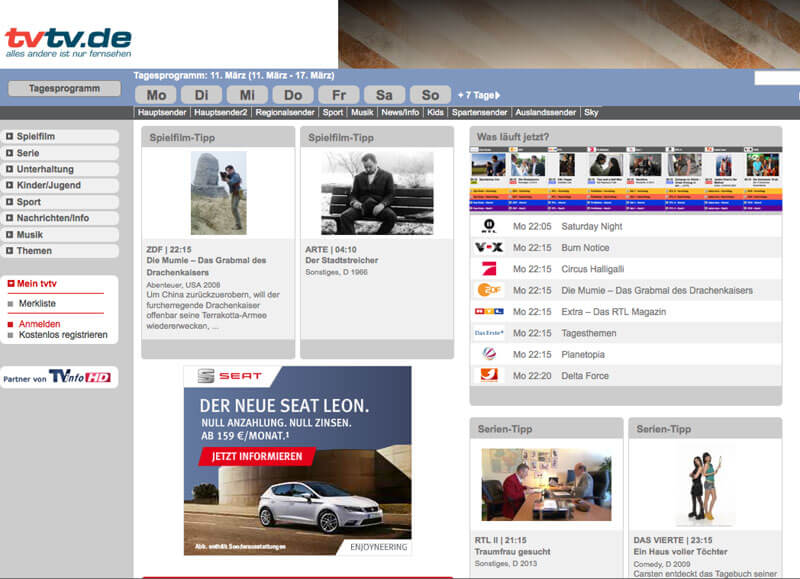Click 'Tagesthemen' in the now-playing list
The image size is (800, 579).
pyautogui.click(x=589, y=333)
